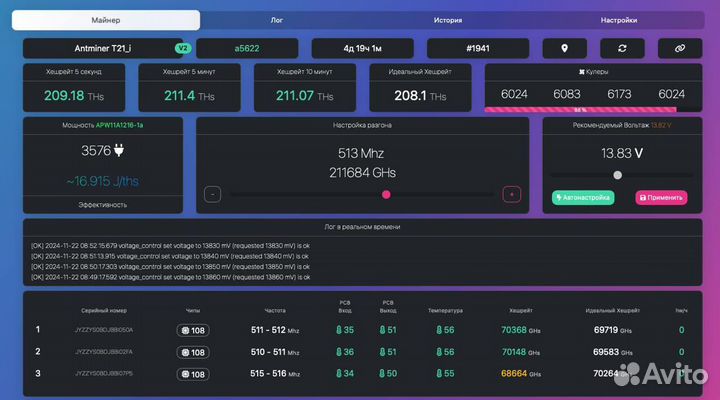Open the Лог tab
The width and height of the screenshot is (720, 400).
(277, 20)
